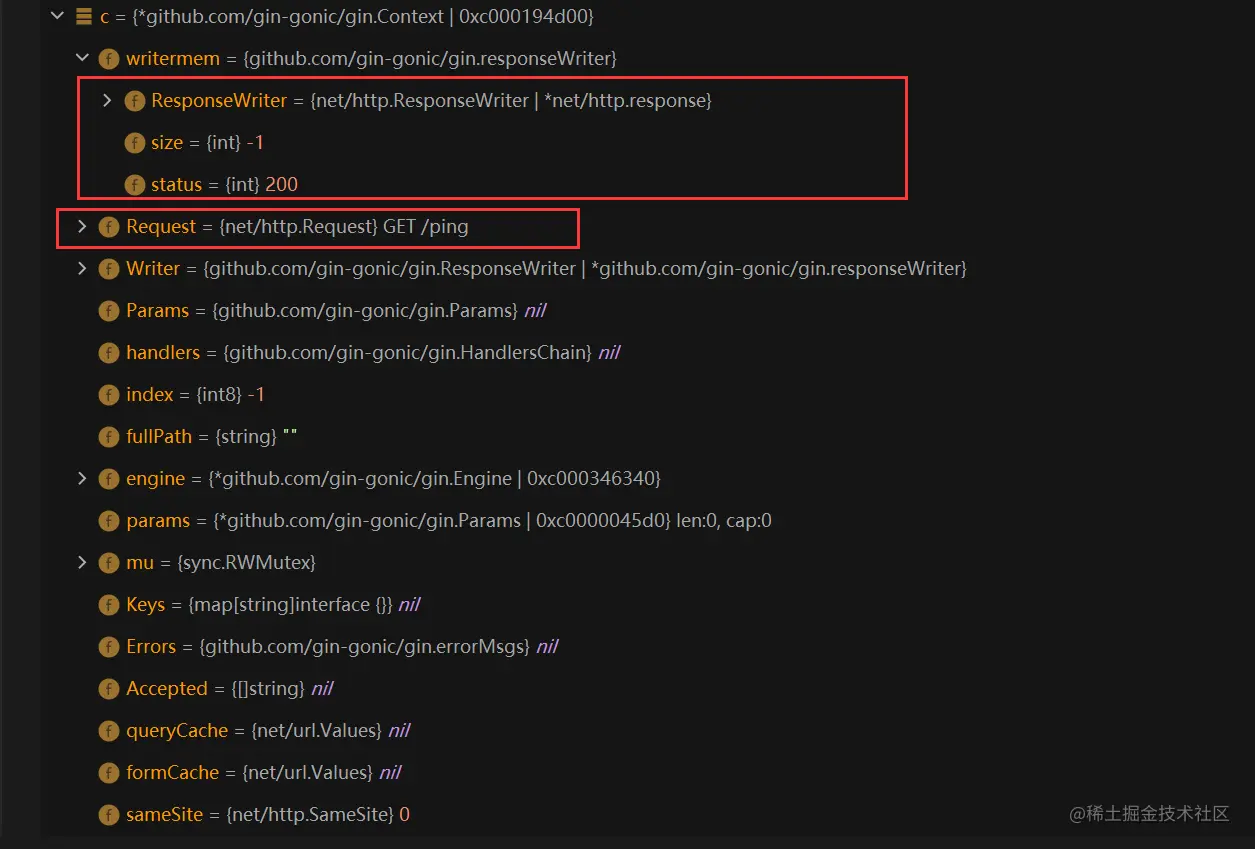This screenshot has height=849, width=1255.
Task: Select the fullPath string row
Action: click(199, 437)
